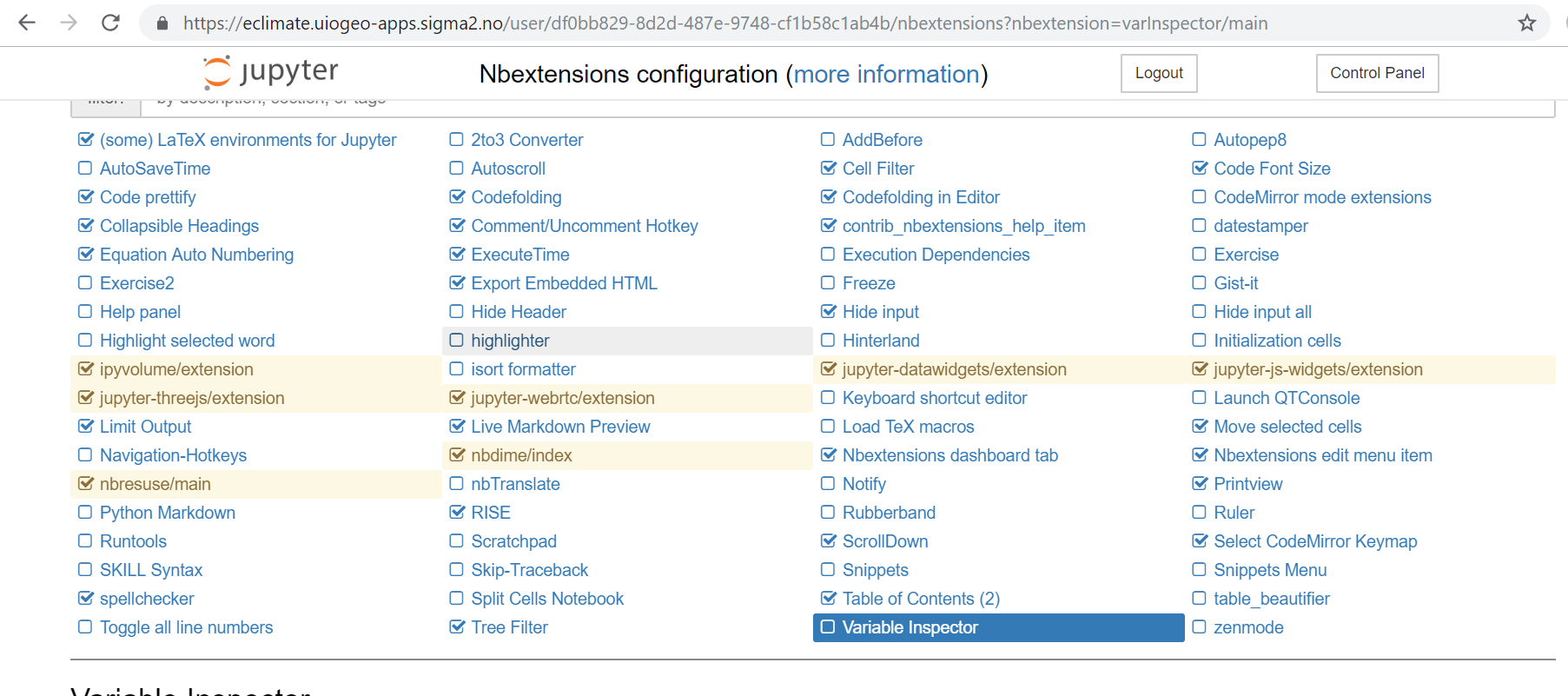The height and width of the screenshot is (696, 1568).
Task: Select Highlight selected word extension
Action: pos(187,341)
